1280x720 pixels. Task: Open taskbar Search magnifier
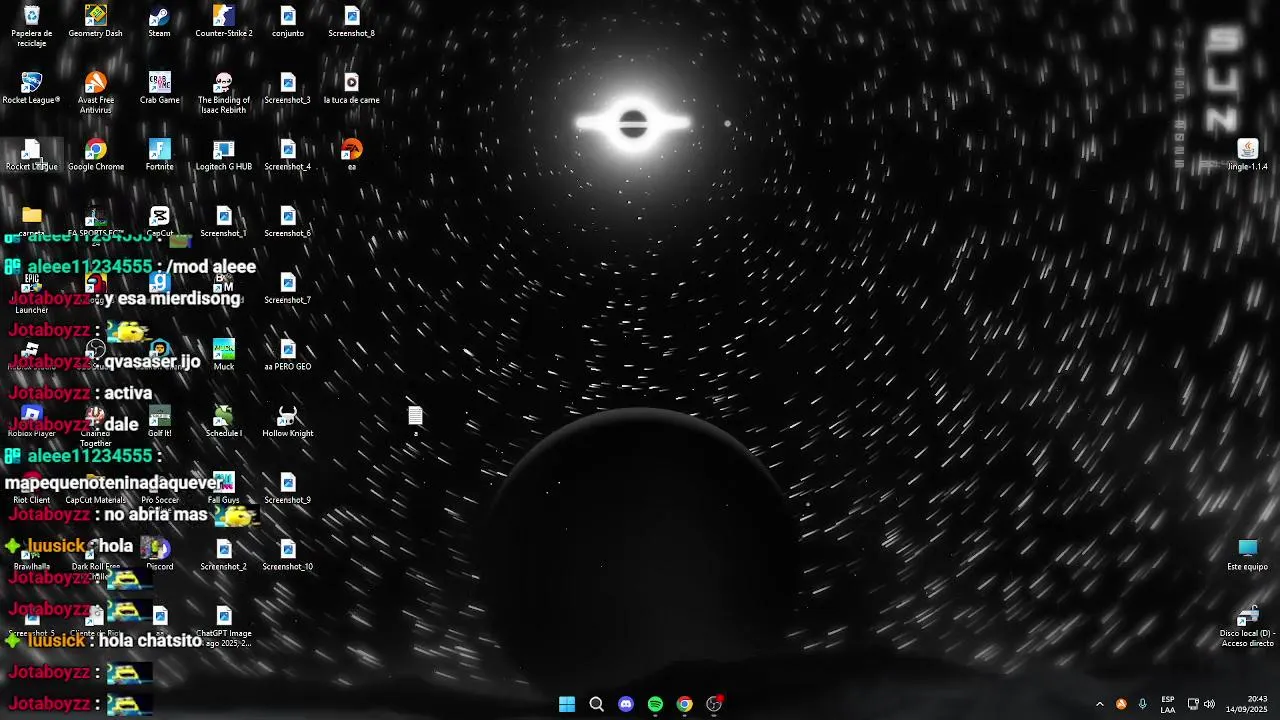[x=596, y=704]
